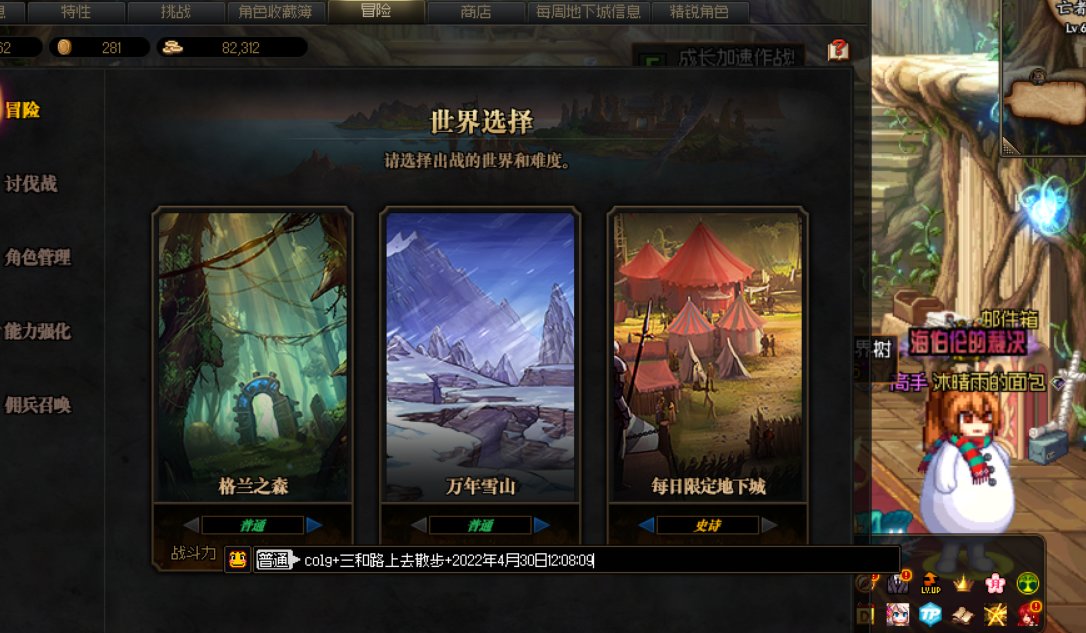Screen dimensions: 1086x633
Task: Select previous difficulty for 格兰之森
Action: [x=192, y=525]
